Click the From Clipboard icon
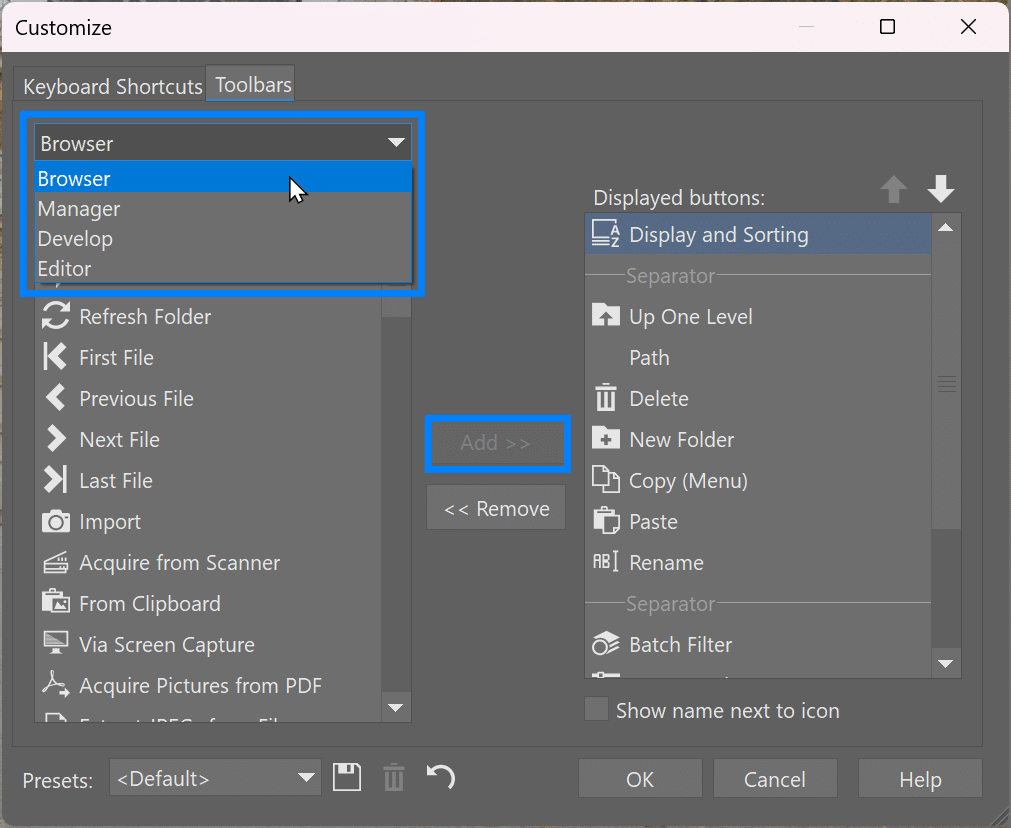This screenshot has height=828, width=1011. (58, 603)
